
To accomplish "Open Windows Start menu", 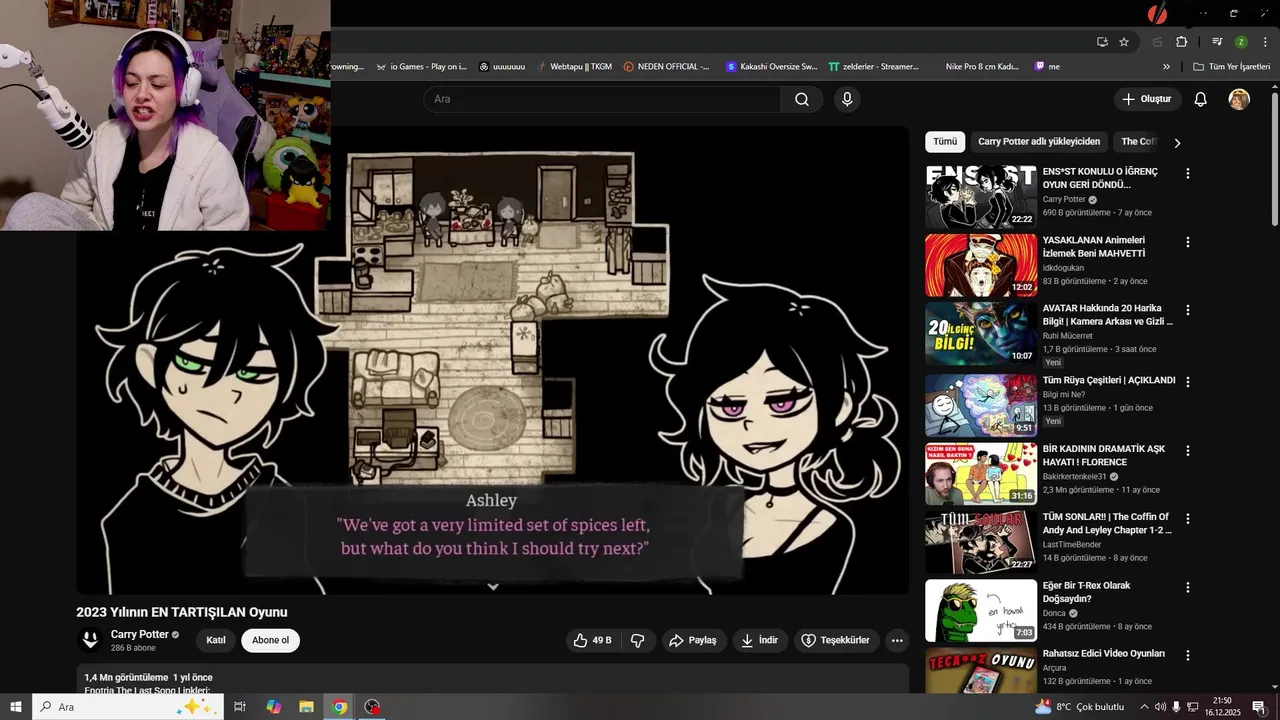I will (16, 707).
